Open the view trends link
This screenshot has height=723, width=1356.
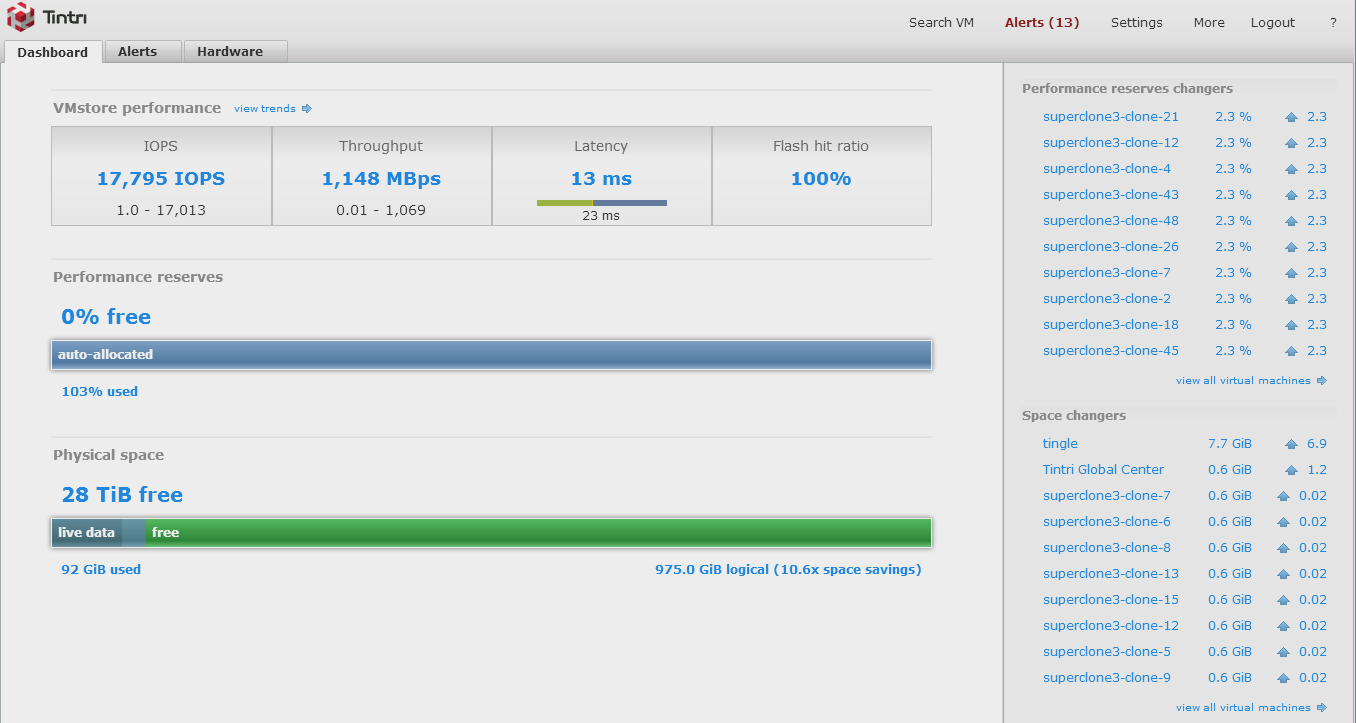click(273, 108)
